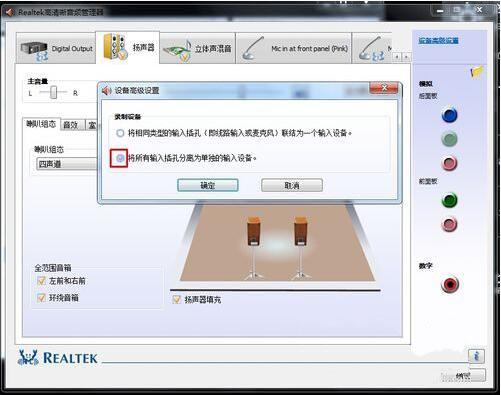The height and width of the screenshot is (395, 501).
Task: Click the main window 确定 button at bottom right
Action: click(x=463, y=376)
